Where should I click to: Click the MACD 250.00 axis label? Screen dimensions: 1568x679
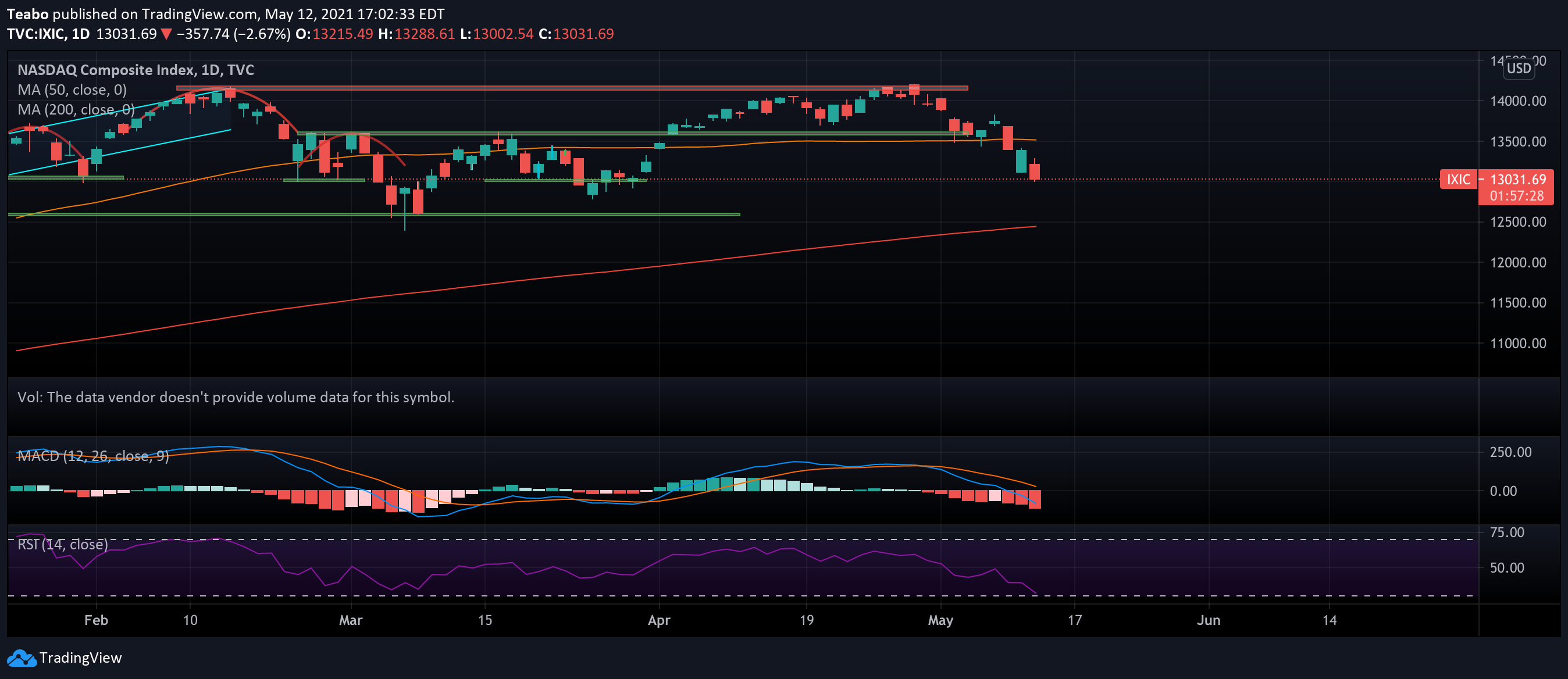coord(1511,452)
